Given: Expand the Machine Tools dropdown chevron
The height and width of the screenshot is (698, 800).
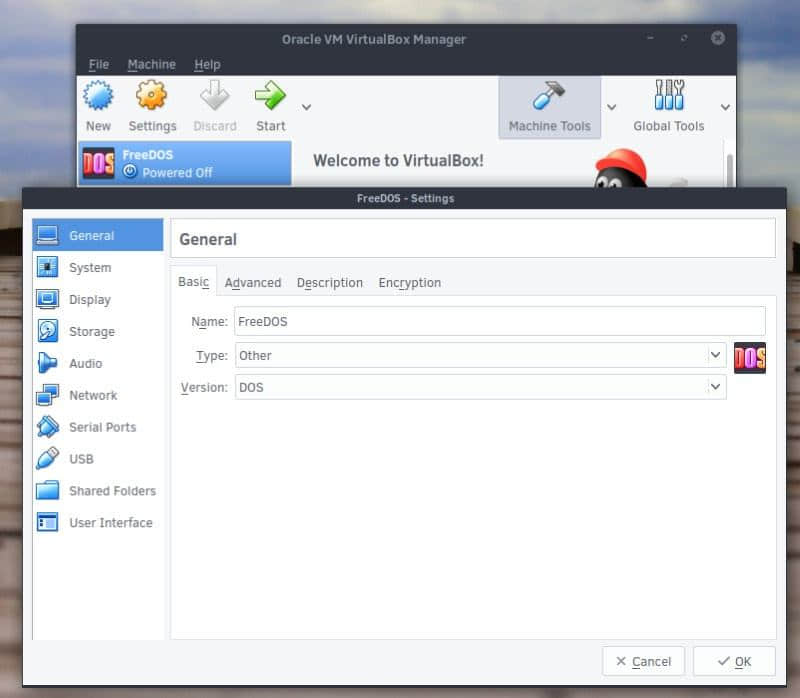Looking at the screenshot, I should coord(612,107).
